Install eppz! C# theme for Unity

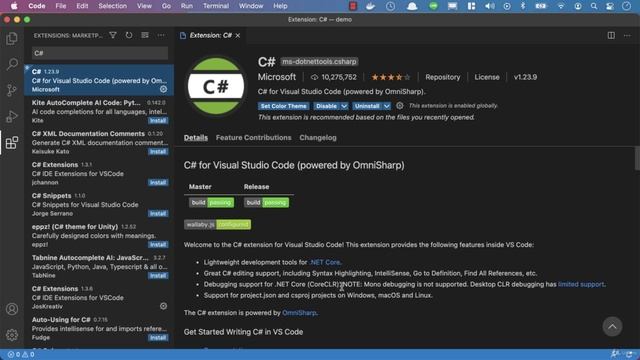[158, 245]
